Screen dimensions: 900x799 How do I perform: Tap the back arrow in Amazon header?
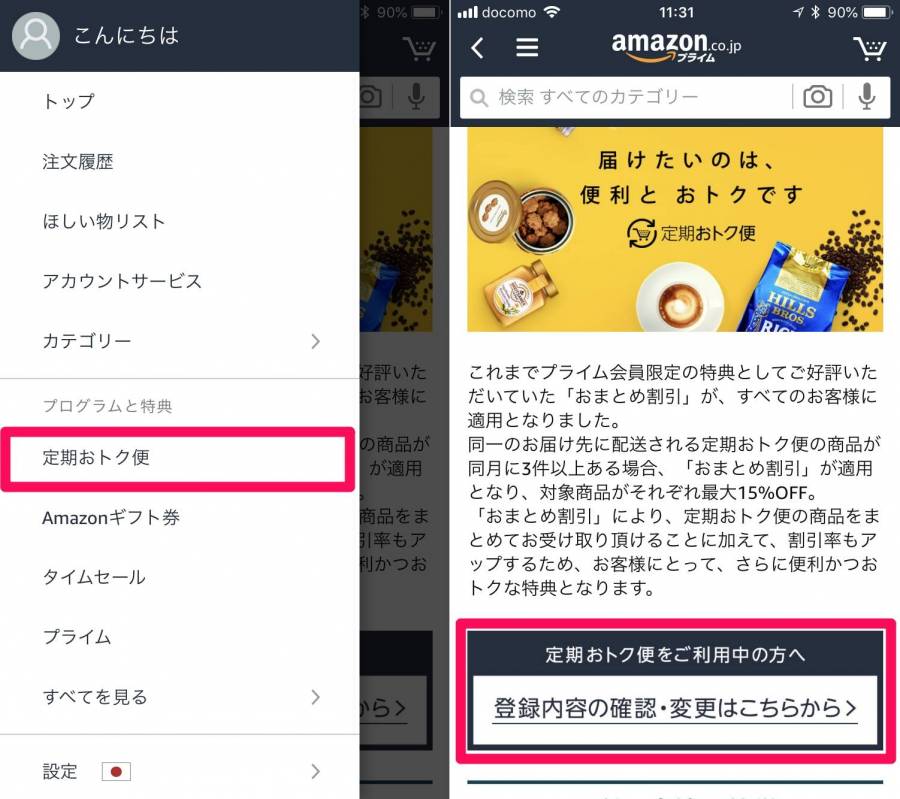tap(477, 48)
